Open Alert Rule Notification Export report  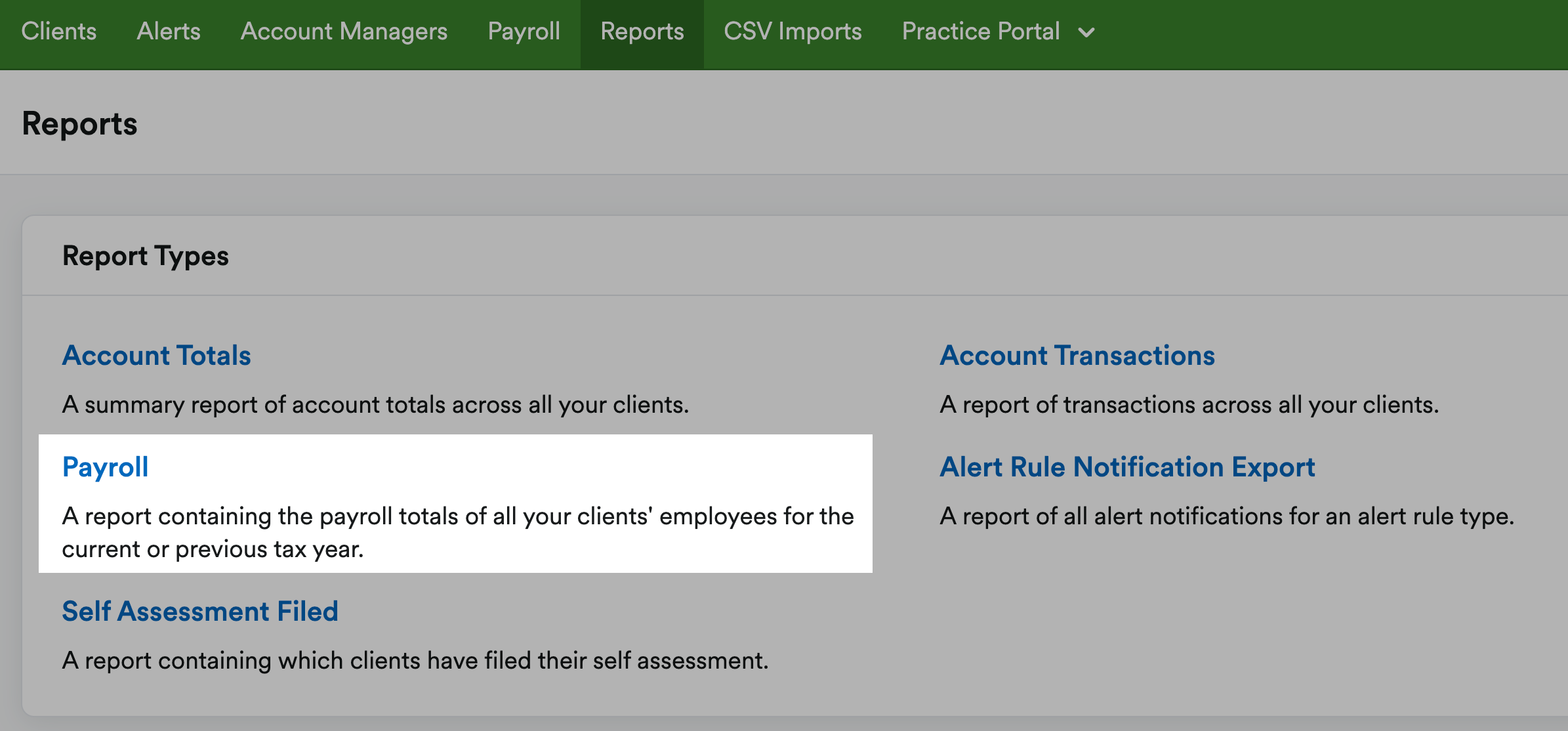[x=1127, y=467]
